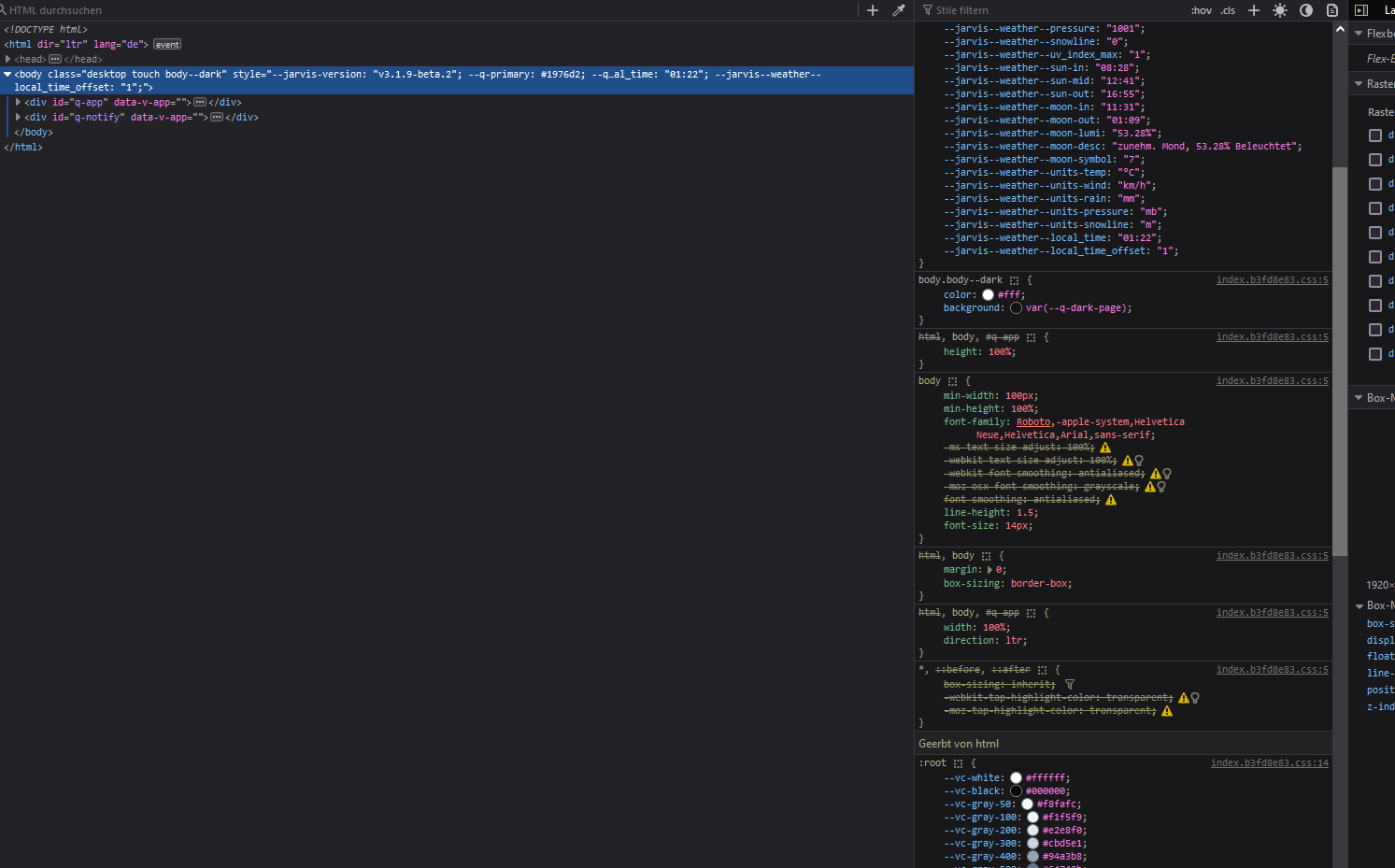The width and height of the screenshot is (1395, 868).
Task: Collapse the body element node
Action: (x=7, y=74)
